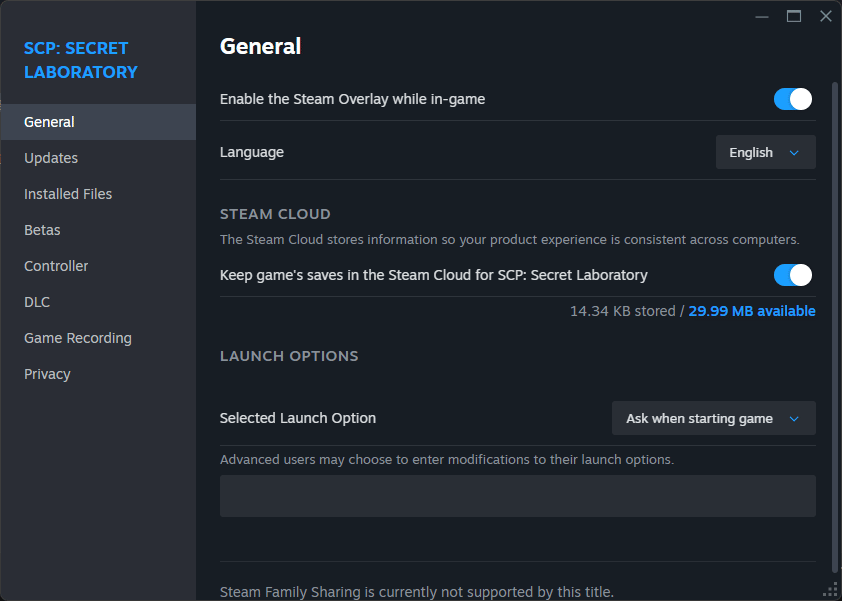Click the 'Advanced users may choose' hint text
The height and width of the screenshot is (601, 842).
pyautogui.click(x=447, y=460)
